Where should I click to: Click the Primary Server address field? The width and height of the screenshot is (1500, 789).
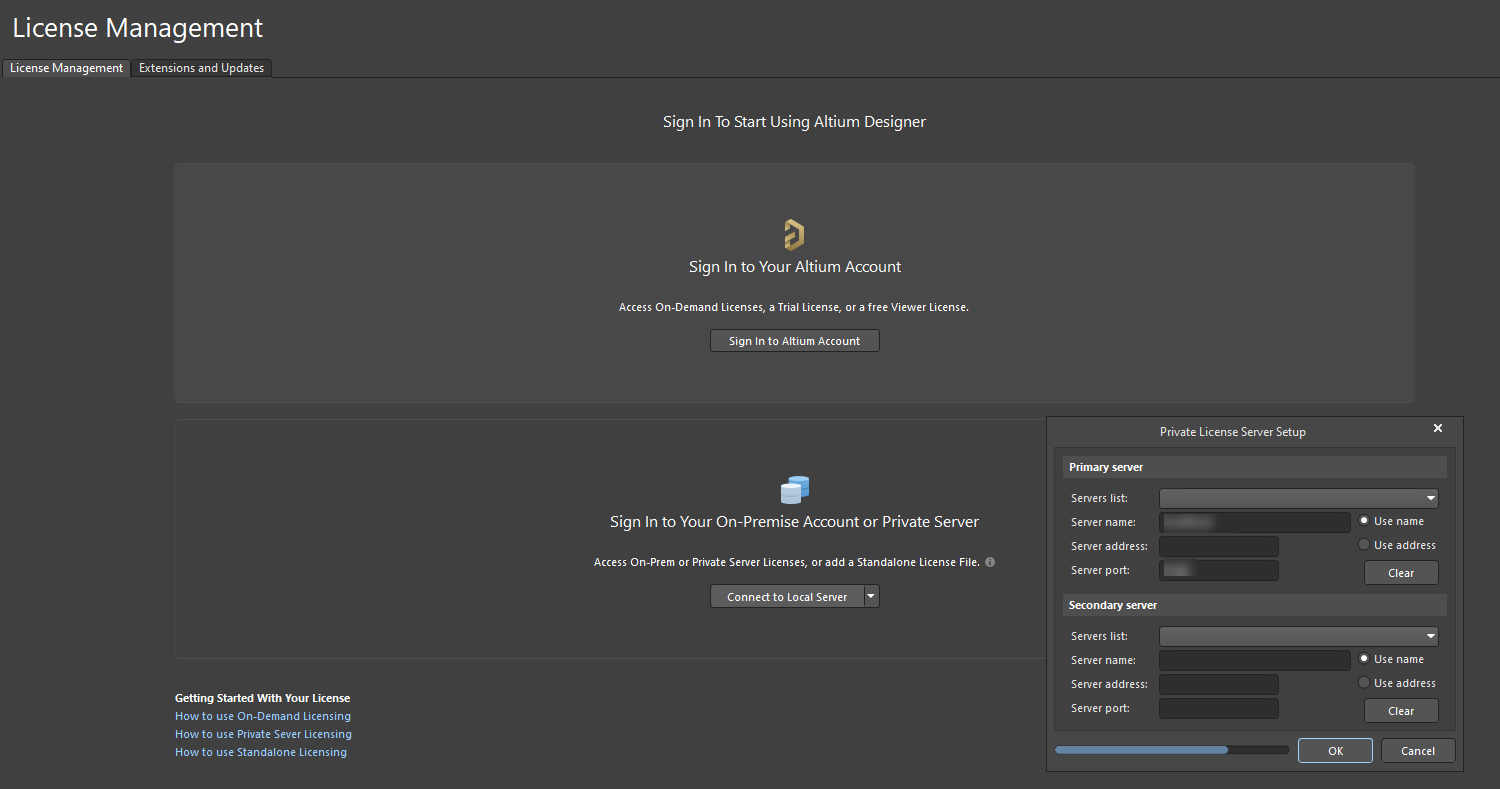pos(1219,546)
